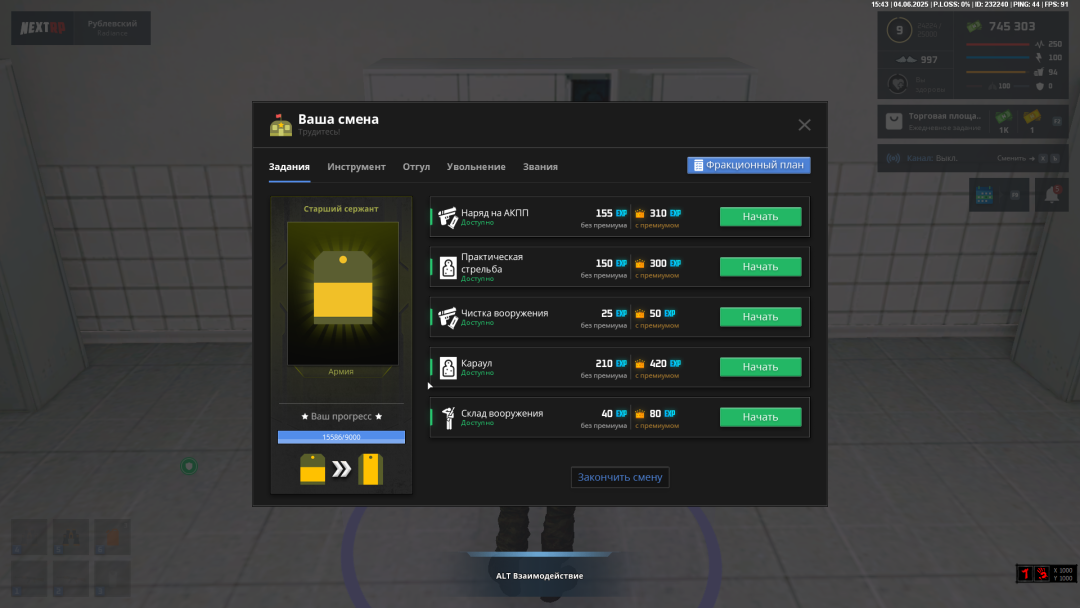Click Сменить to change the channel
Screen dimensions: 1080x608
tap(1011, 158)
